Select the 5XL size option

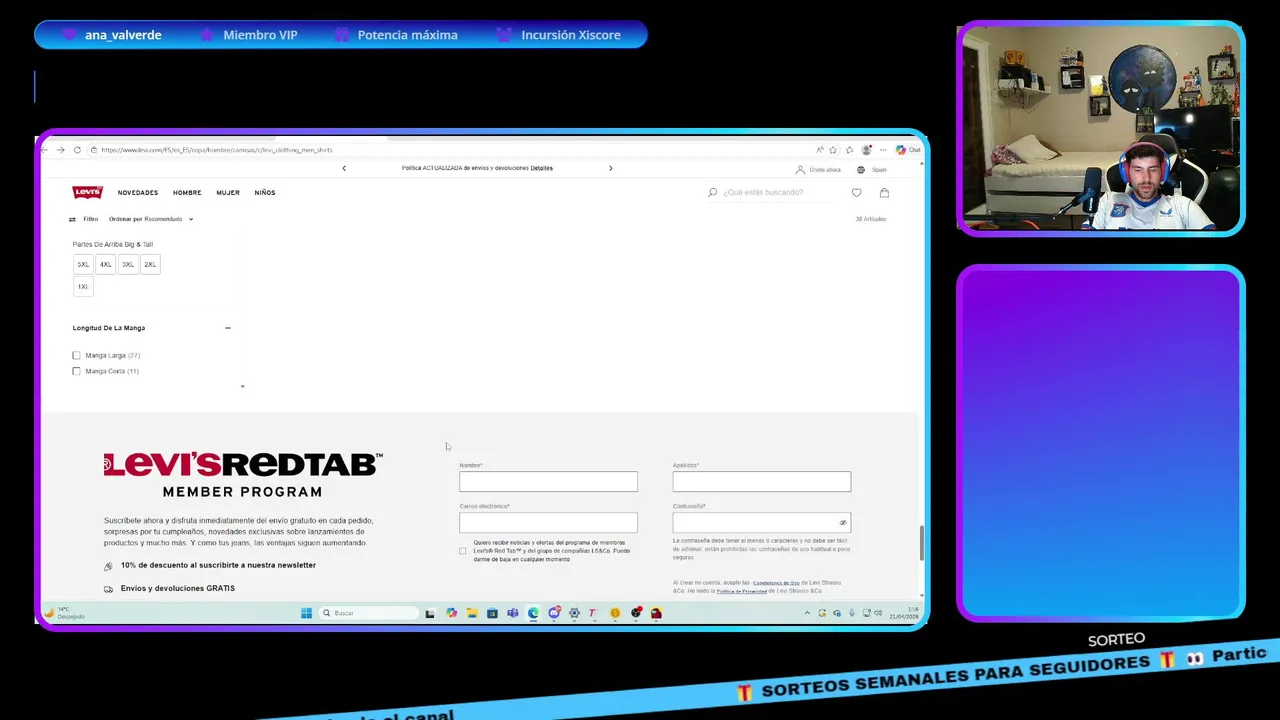(83, 264)
